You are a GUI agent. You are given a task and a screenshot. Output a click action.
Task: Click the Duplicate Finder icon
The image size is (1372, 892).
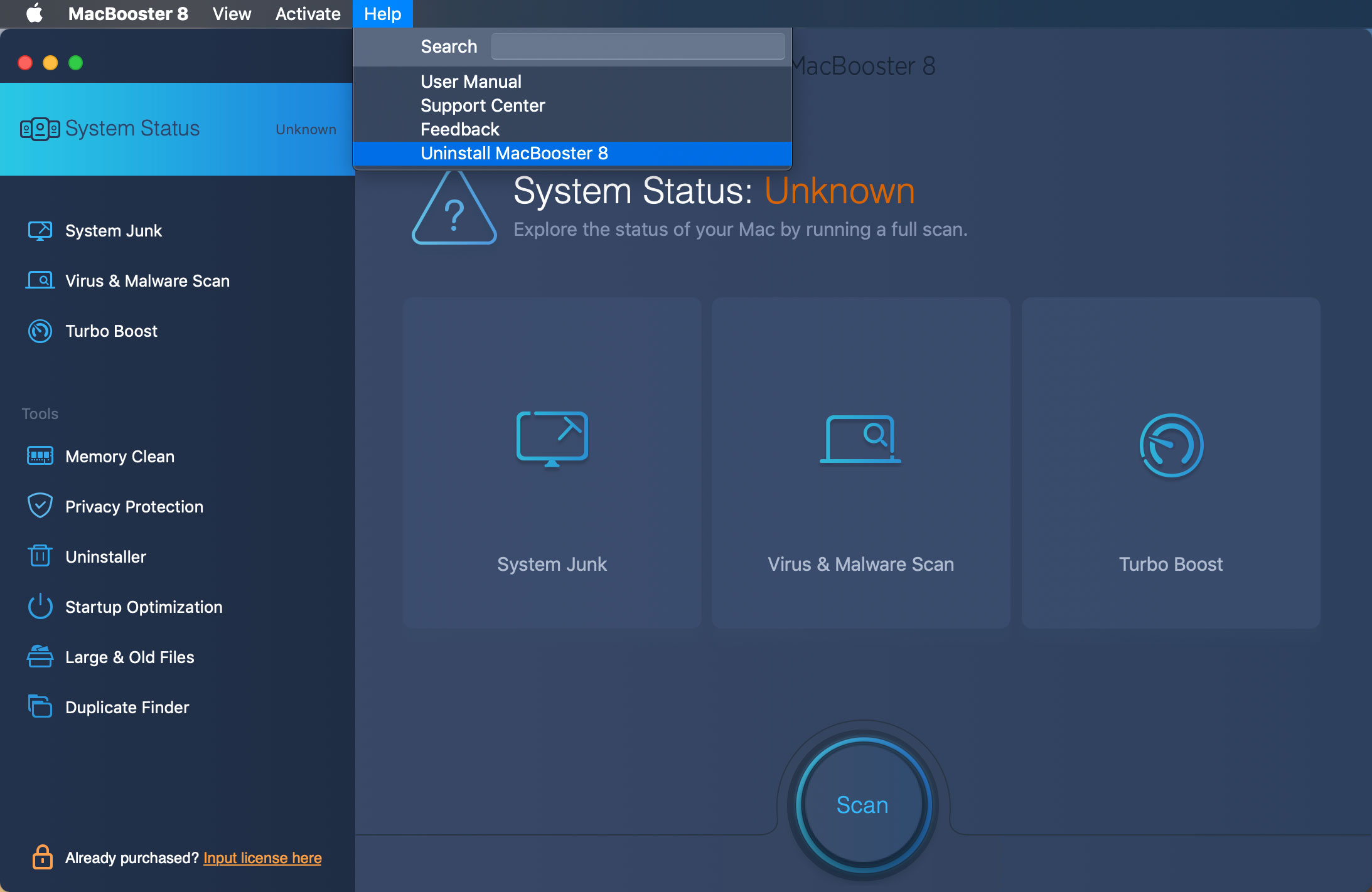(x=40, y=706)
